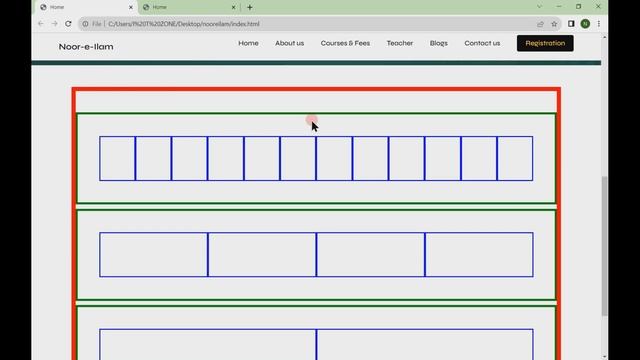Open the Courses & Fees nav link
Screen dimensions: 640x360
coord(345,43)
